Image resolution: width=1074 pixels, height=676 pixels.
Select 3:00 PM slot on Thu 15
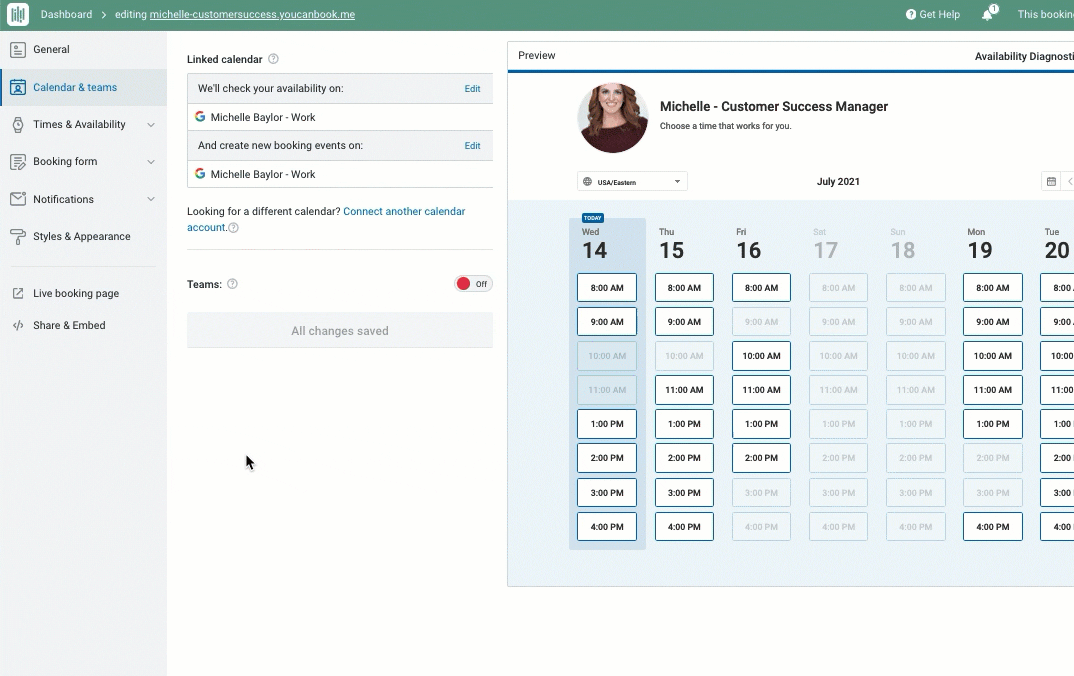pos(684,492)
